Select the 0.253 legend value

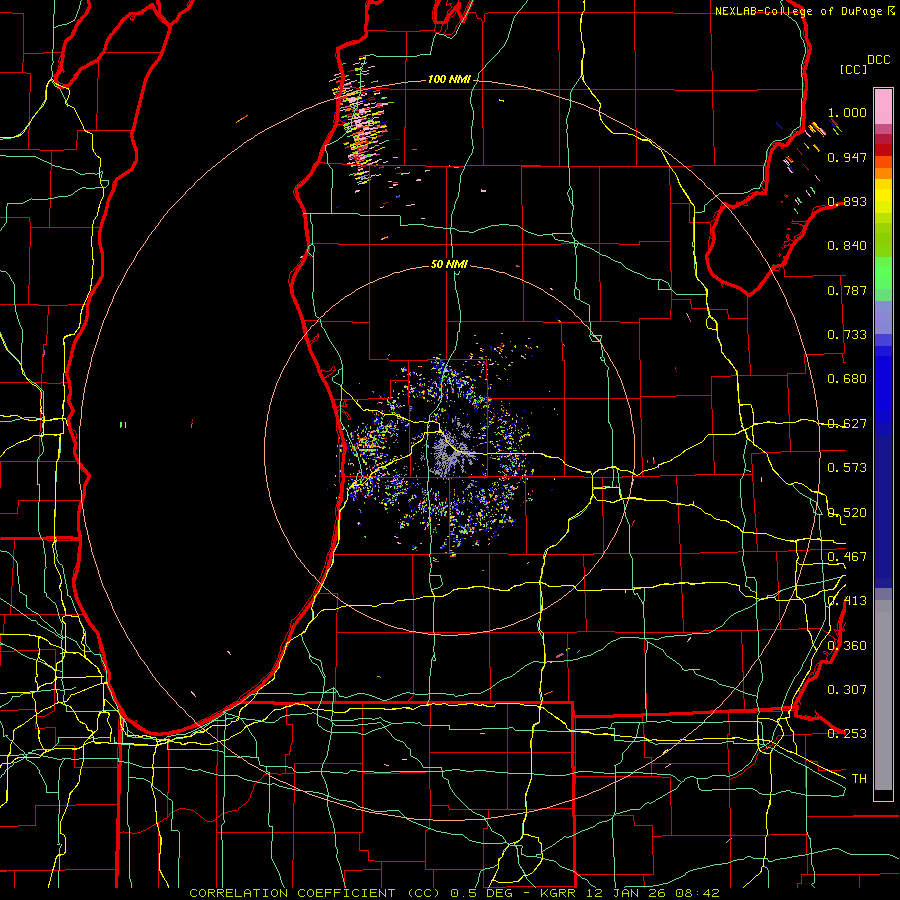tap(847, 734)
